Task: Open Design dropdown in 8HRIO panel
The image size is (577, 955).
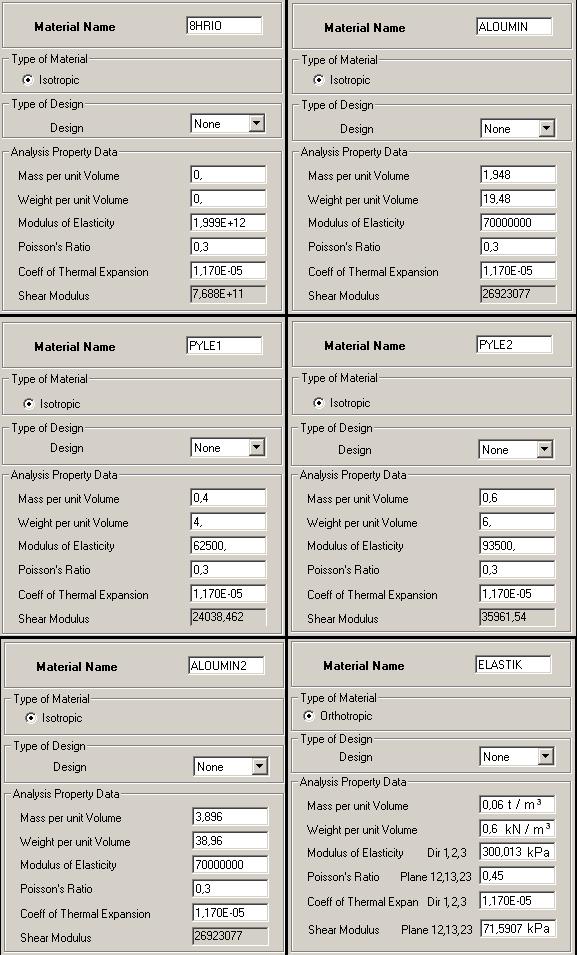Action: pyautogui.click(x=228, y=124)
